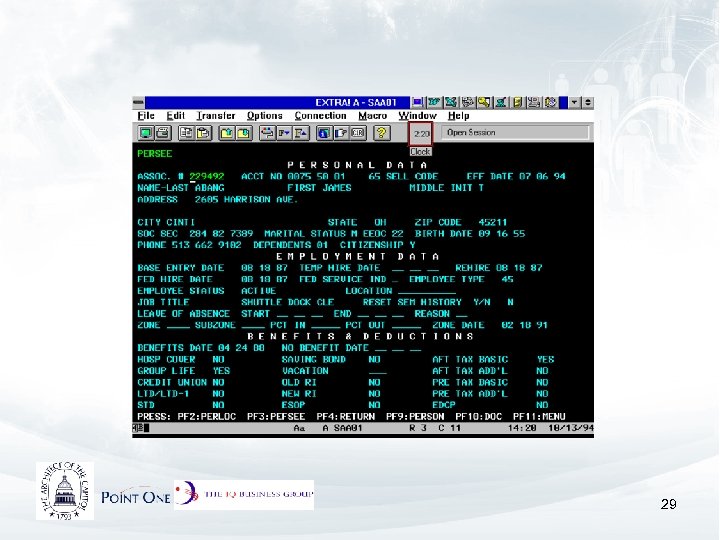The height and width of the screenshot is (540, 720).
Task: Click the status bar session A SAA01
Action: [343, 428]
